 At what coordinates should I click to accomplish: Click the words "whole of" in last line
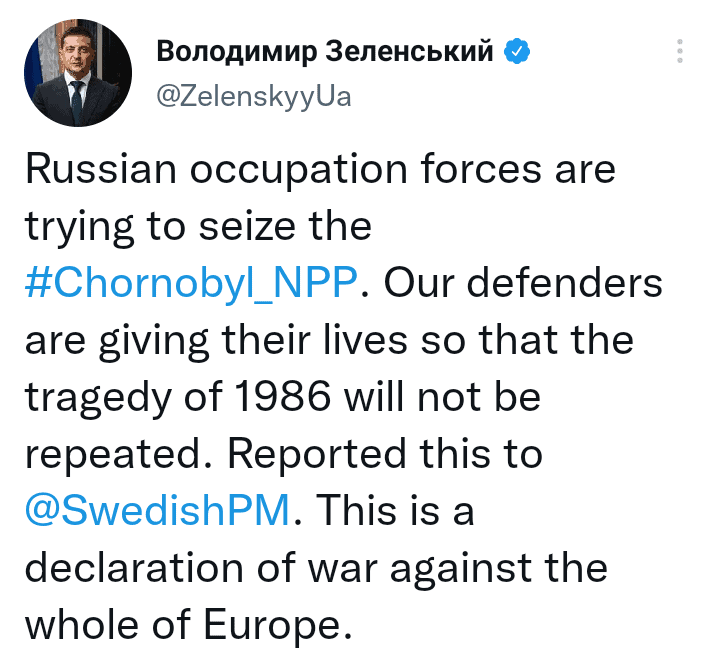[108, 624]
